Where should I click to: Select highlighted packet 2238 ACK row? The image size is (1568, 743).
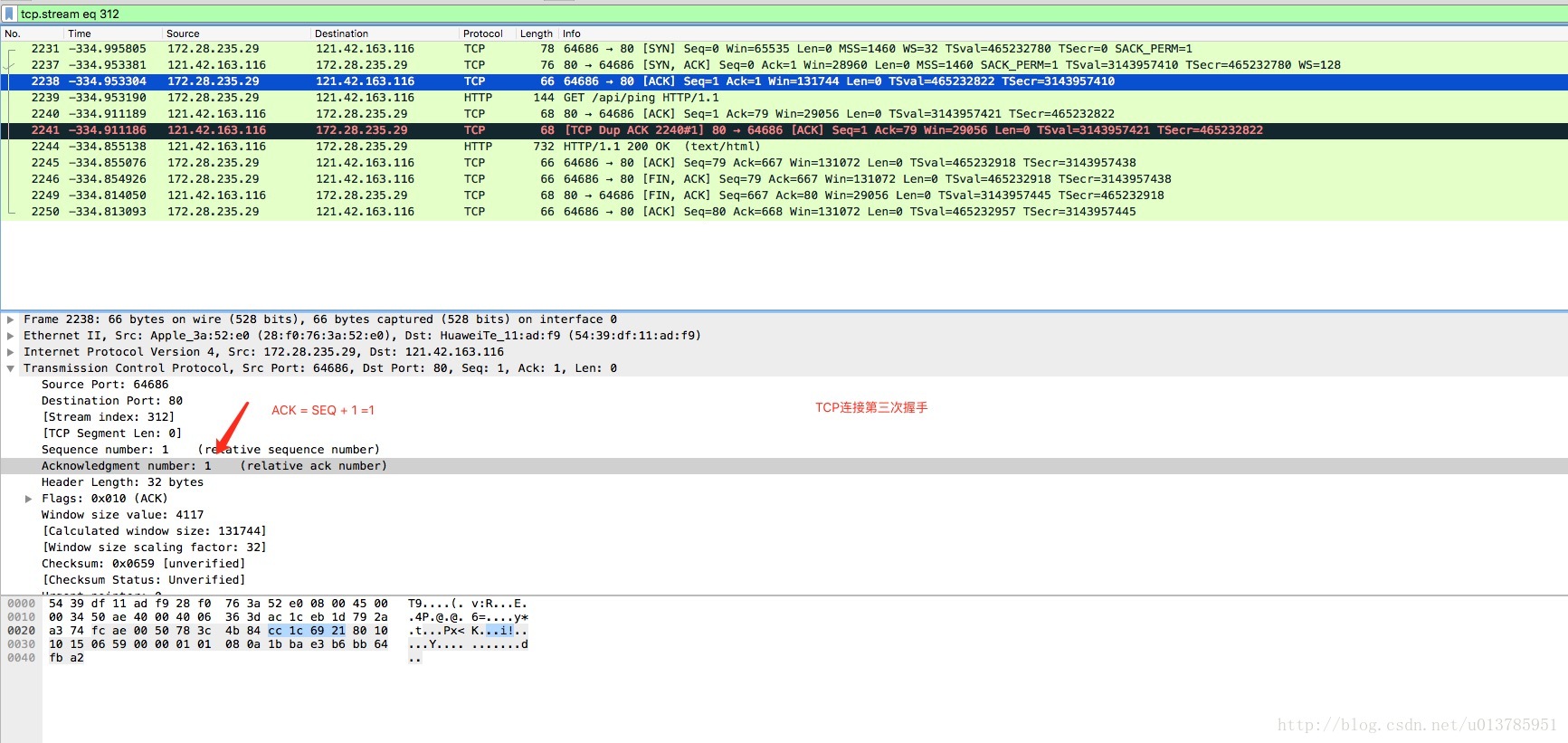click(x=784, y=81)
